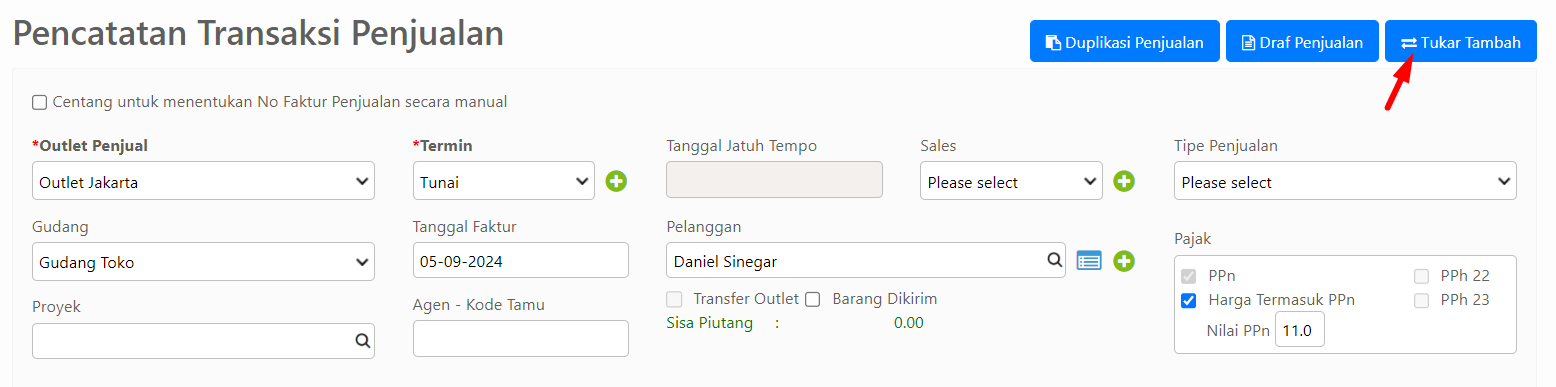Screen dimensions: 1556x387
Task: Uncheck Harga Termasuk PPn option
Action: pos(1188,300)
